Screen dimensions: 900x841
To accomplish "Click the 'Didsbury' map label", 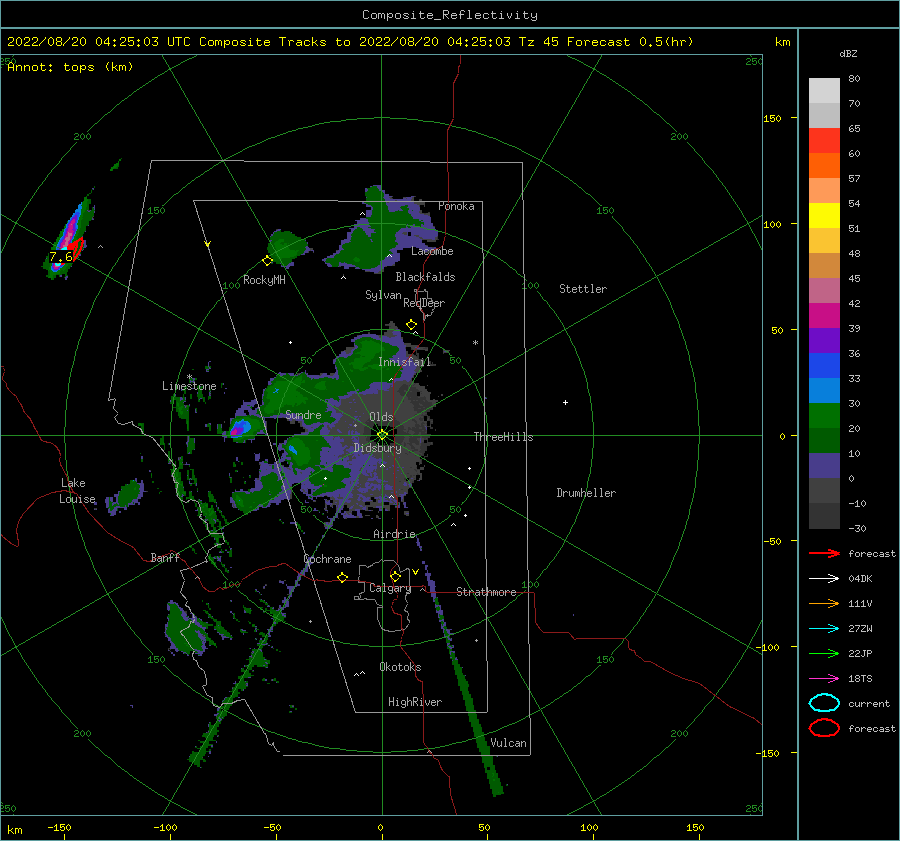I will (x=377, y=448).
